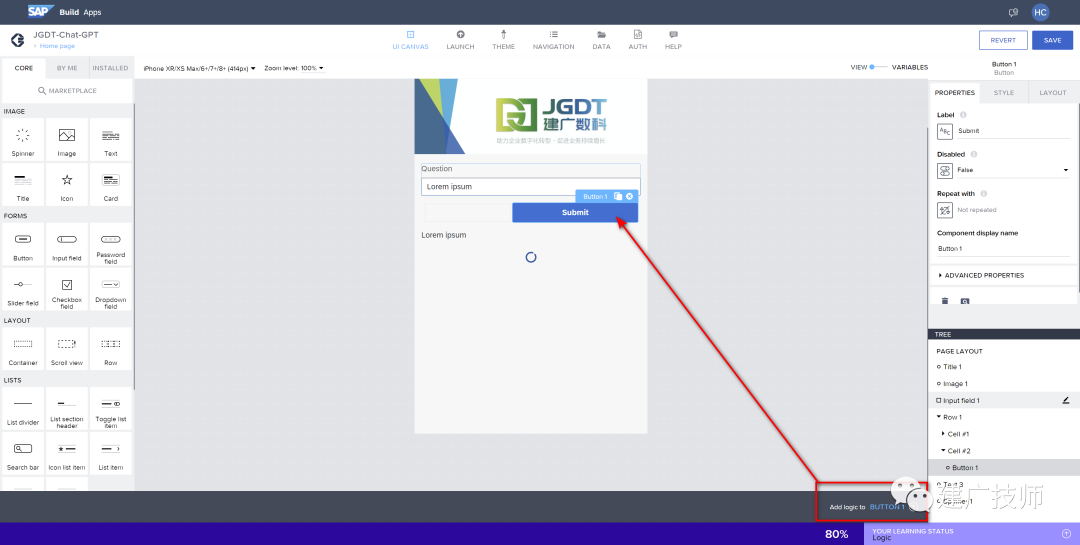Pick the Text component
Screen dimensions: 1080x545
[x=111, y=140]
